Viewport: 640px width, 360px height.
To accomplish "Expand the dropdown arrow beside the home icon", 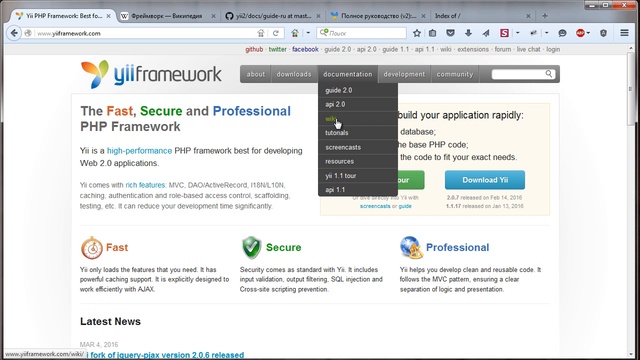I will [x=308, y=33].
